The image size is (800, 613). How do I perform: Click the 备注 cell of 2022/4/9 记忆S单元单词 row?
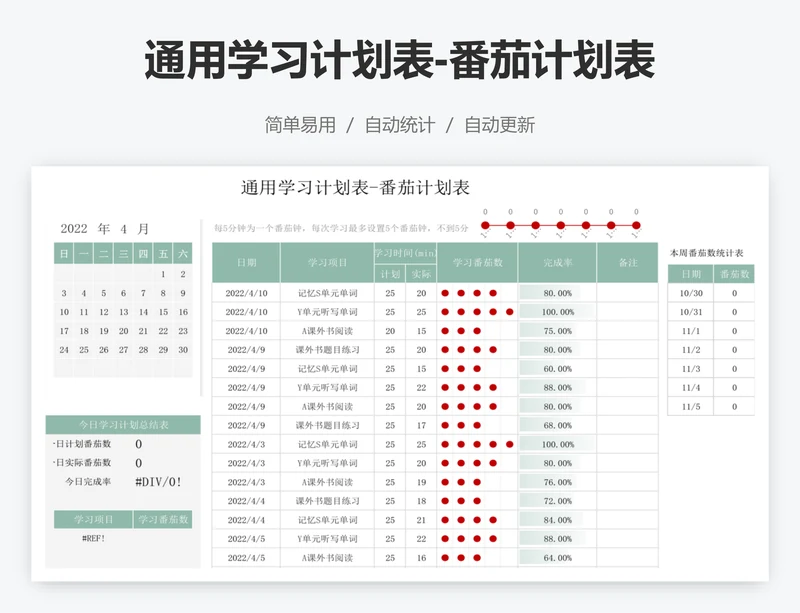pyautogui.click(x=628, y=369)
